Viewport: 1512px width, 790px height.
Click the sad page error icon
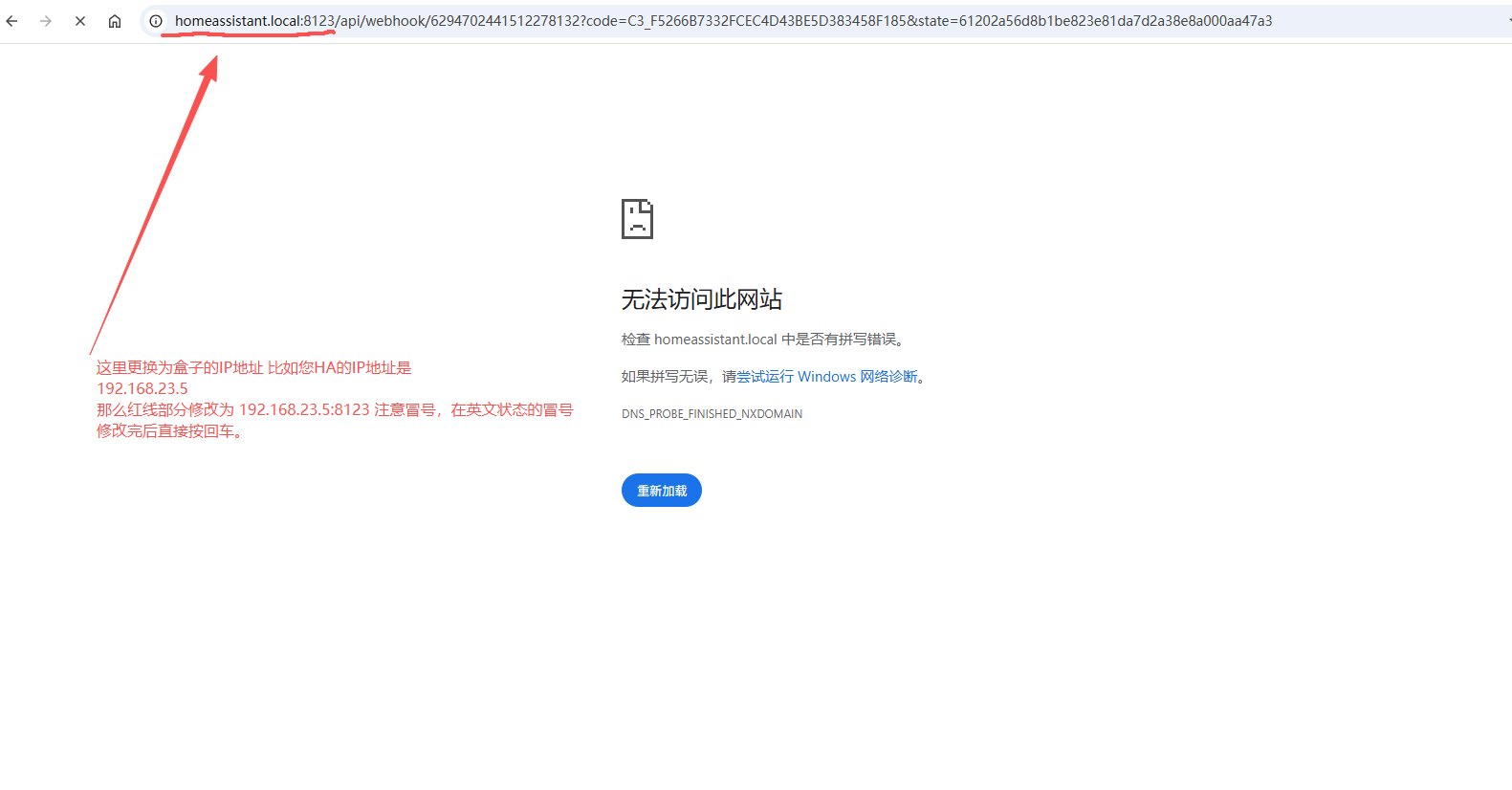coord(637,219)
